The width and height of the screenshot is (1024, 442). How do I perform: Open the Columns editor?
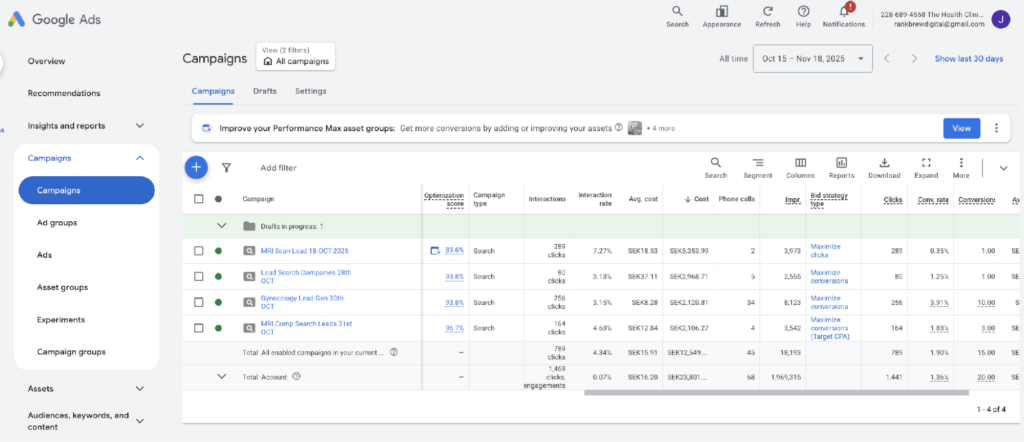click(800, 168)
